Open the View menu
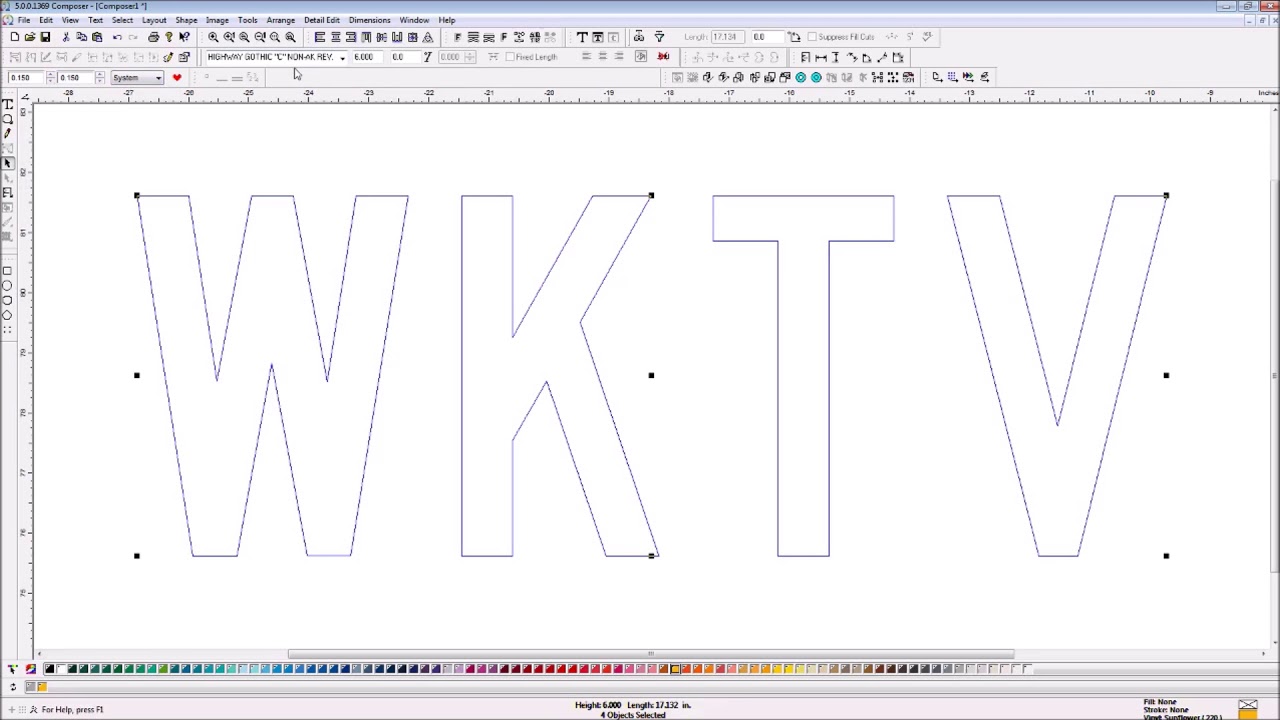 click(70, 20)
